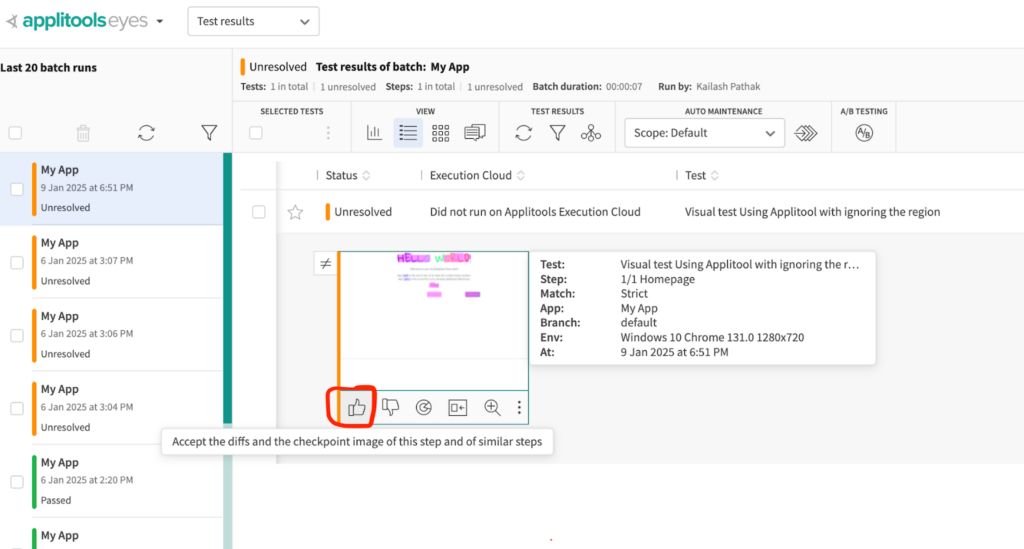The image size is (1024, 549).
Task: Click the test results filter icon
Action: tap(557, 133)
